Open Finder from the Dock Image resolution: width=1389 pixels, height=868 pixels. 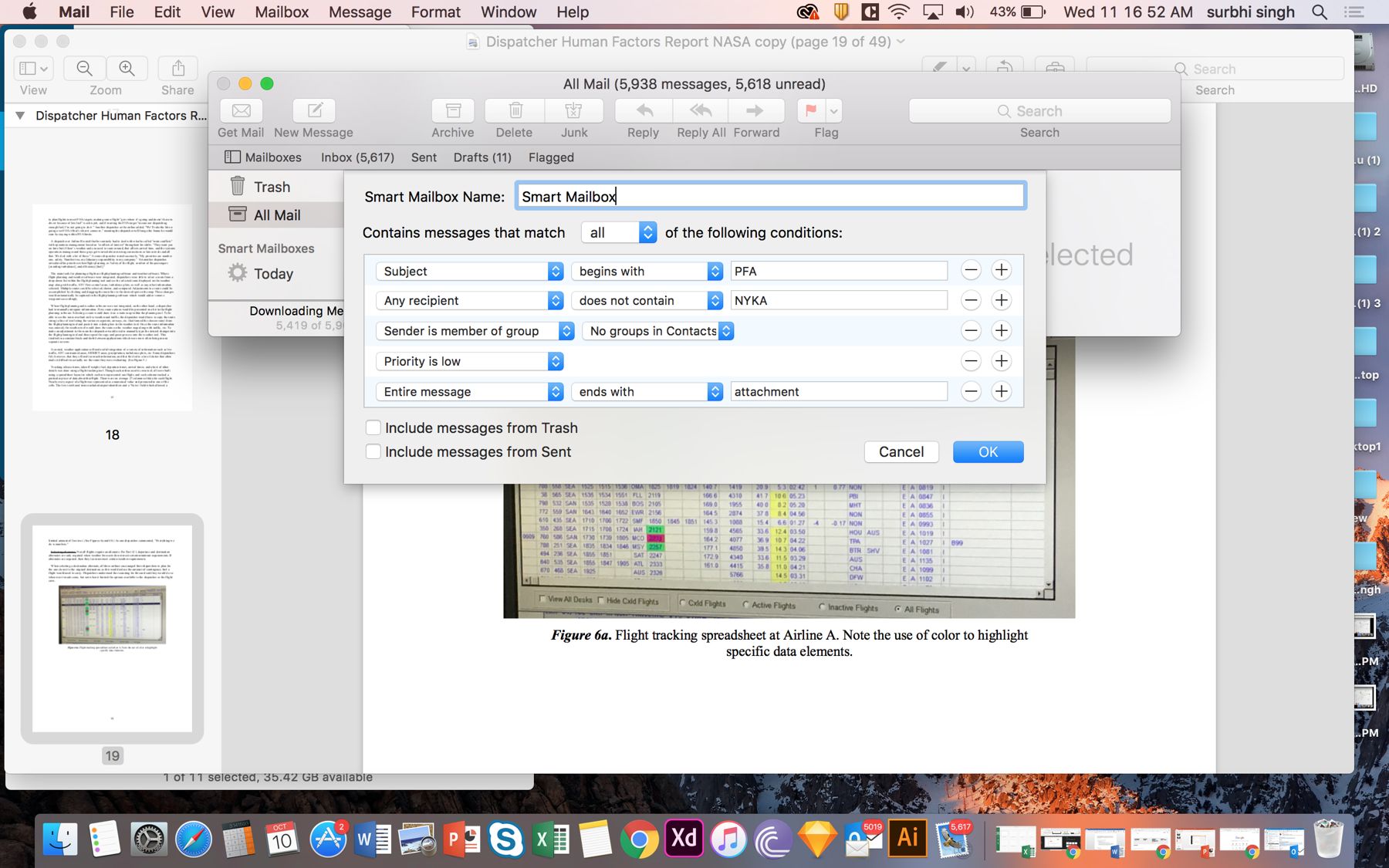60,839
